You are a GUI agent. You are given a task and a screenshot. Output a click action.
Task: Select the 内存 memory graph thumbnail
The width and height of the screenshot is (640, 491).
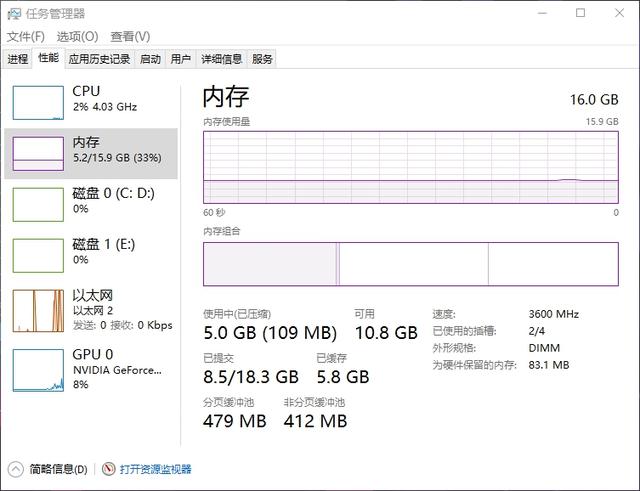[38, 152]
